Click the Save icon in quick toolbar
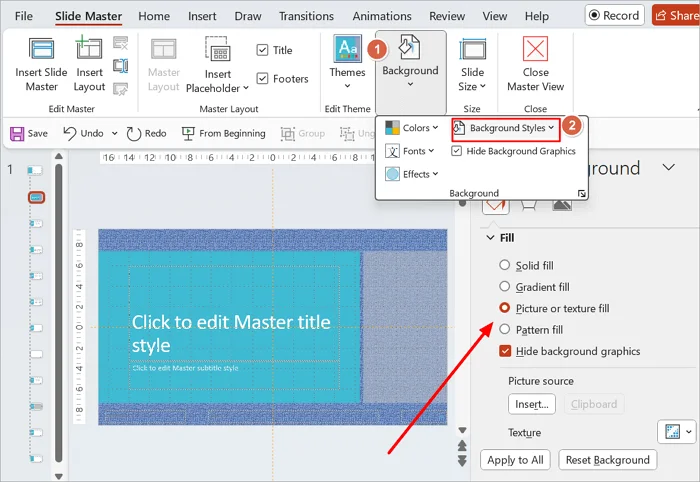 (x=17, y=133)
